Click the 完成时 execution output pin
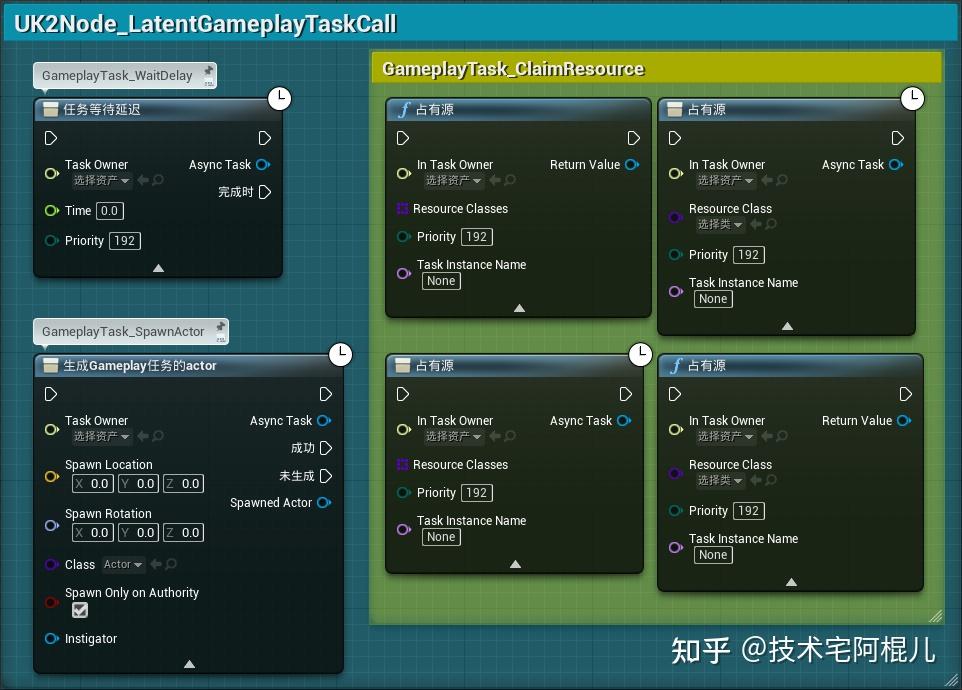 pos(265,193)
